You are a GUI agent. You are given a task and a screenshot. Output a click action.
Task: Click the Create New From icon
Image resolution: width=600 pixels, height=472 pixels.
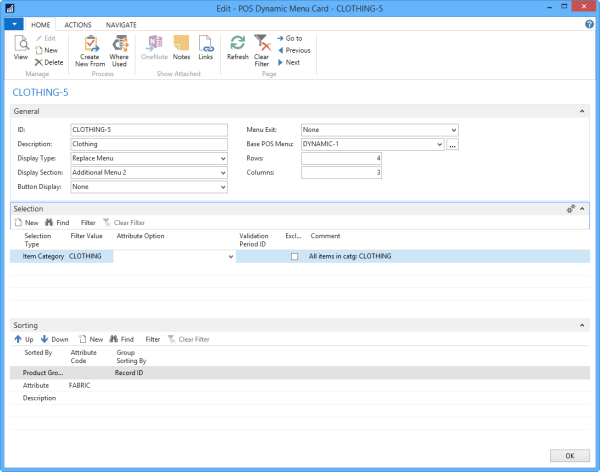click(91, 46)
